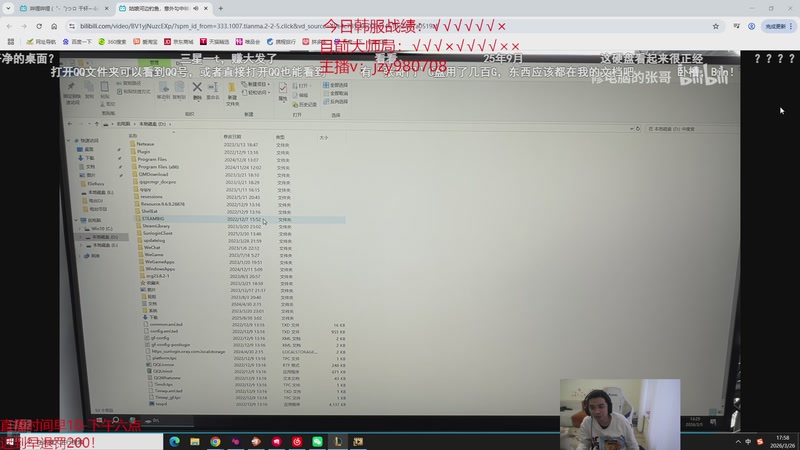Click 全部取消 in Explorer ribbon
This screenshot has width=800, height=450.
click(336, 93)
